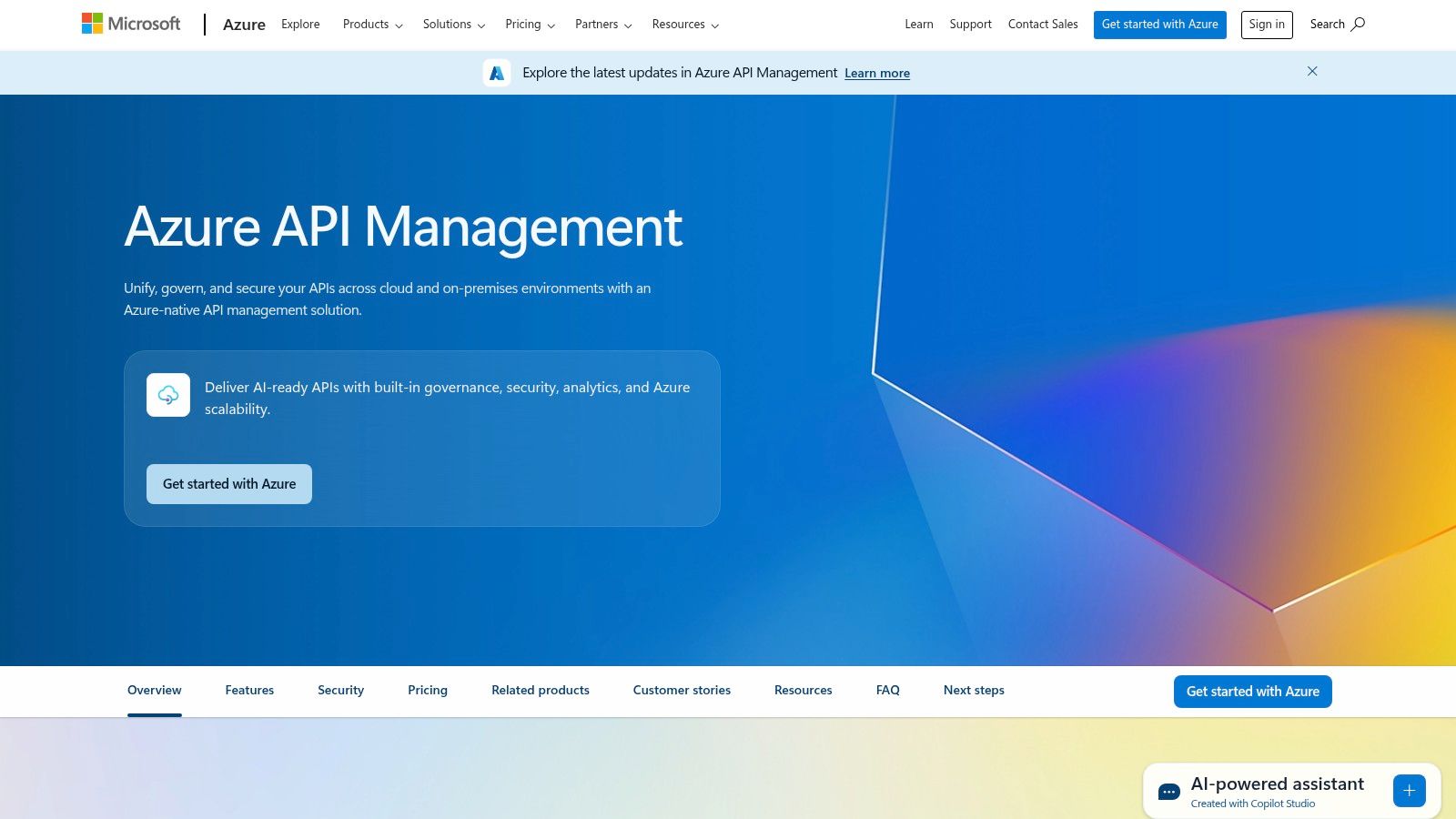Click Get started with Azure in the sticky bar
This screenshot has width=1456, height=819.
[1253, 692]
